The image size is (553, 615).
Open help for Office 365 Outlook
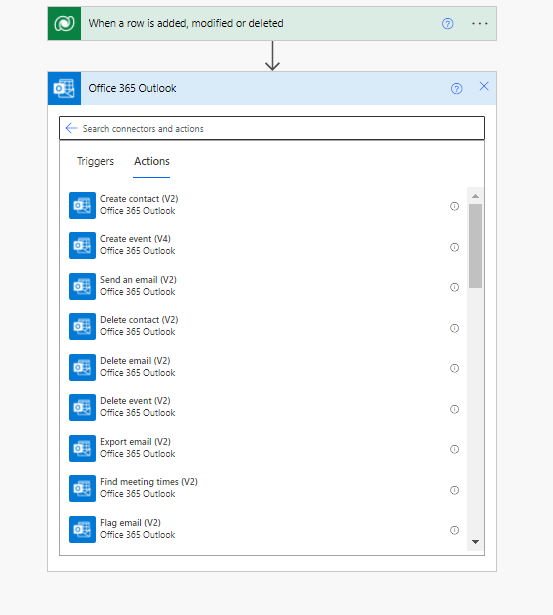(456, 89)
